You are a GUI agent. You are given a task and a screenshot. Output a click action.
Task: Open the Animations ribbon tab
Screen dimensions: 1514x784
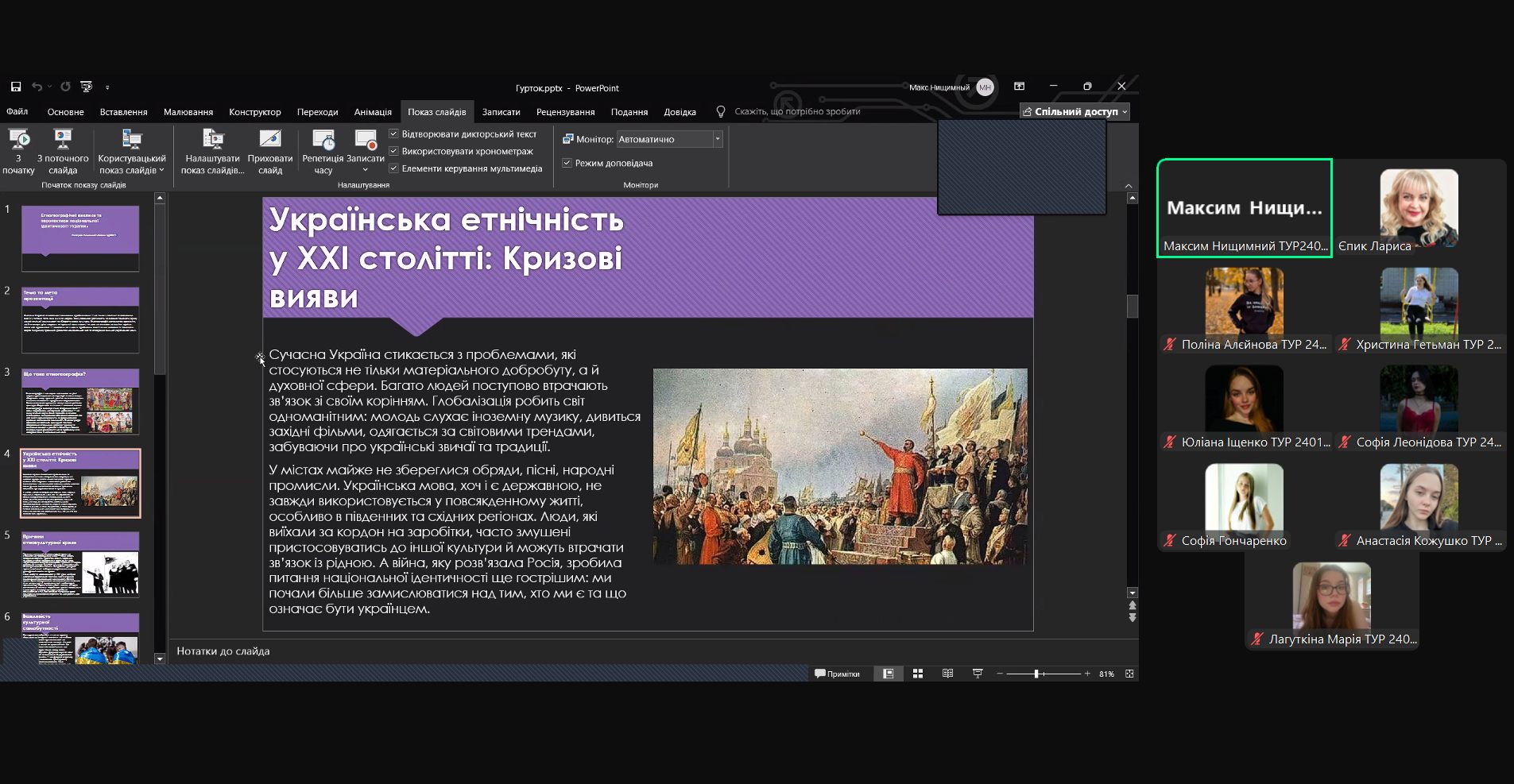click(x=373, y=112)
